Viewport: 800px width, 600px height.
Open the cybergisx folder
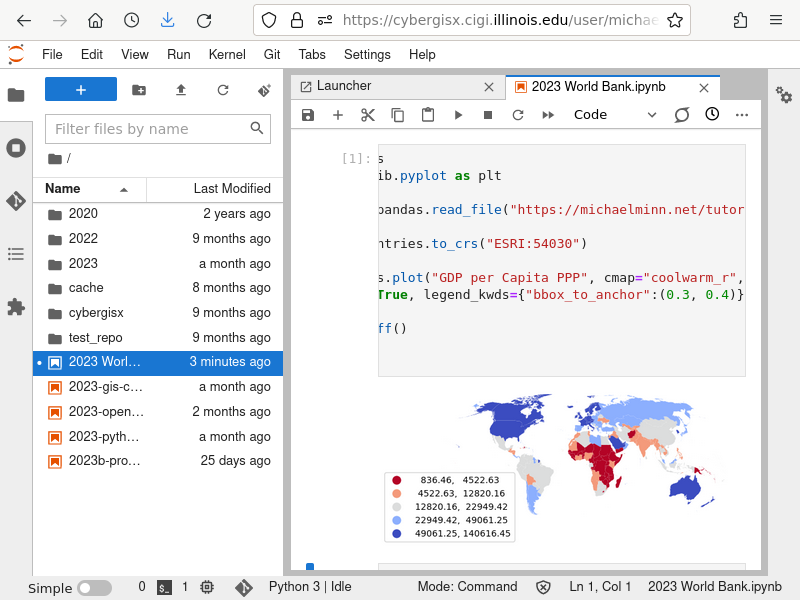coord(96,313)
